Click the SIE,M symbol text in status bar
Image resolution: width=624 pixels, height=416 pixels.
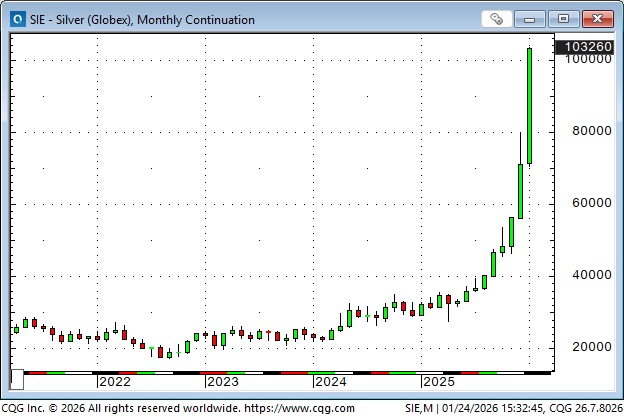tap(424, 408)
